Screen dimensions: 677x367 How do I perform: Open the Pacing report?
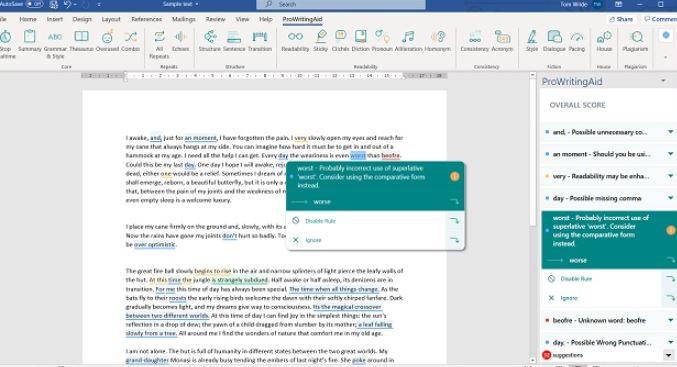[x=577, y=41]
